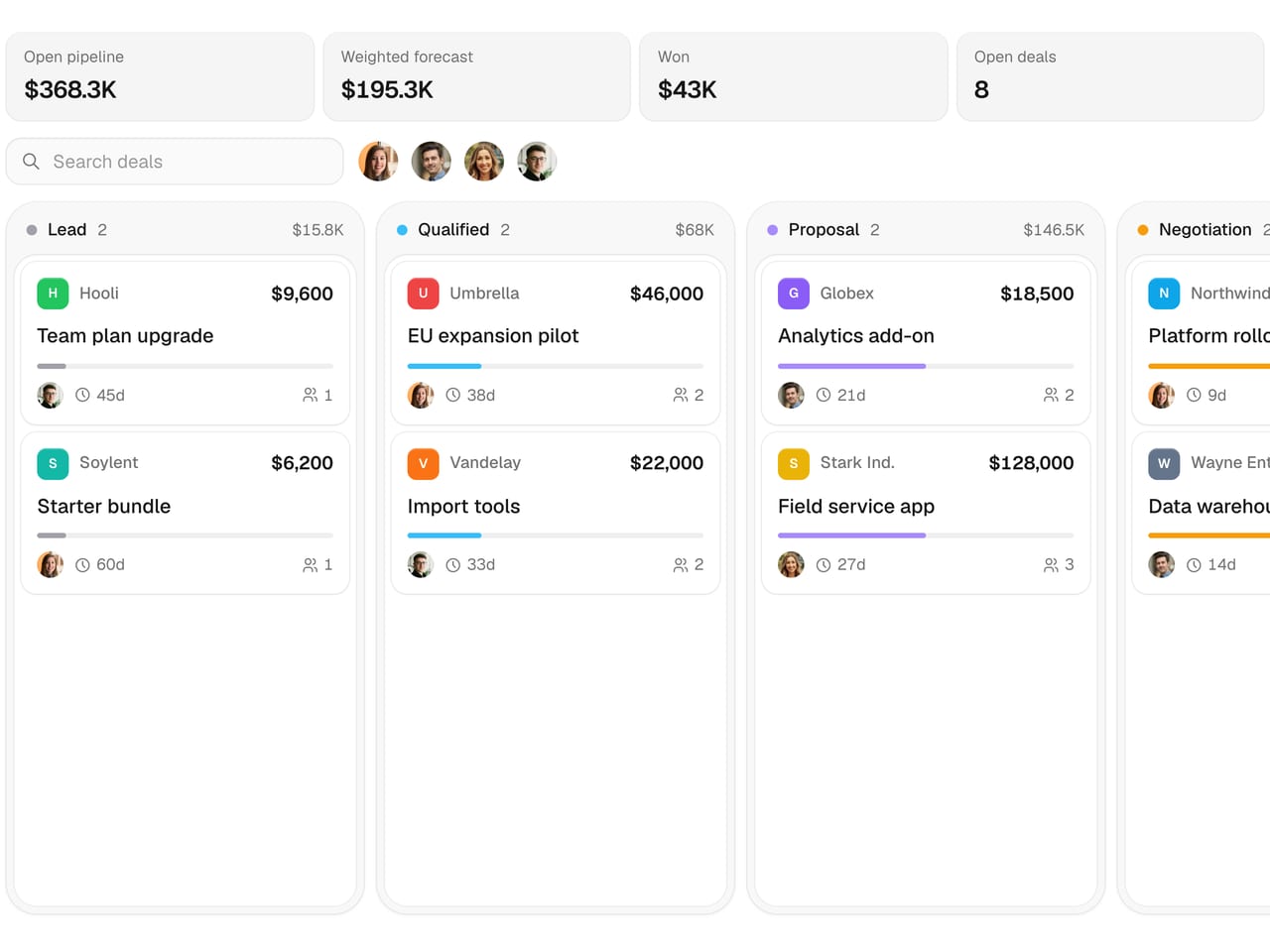
Task: Click the clock icon beside 45d on Hooli card
Action: (x=83, y=395)
